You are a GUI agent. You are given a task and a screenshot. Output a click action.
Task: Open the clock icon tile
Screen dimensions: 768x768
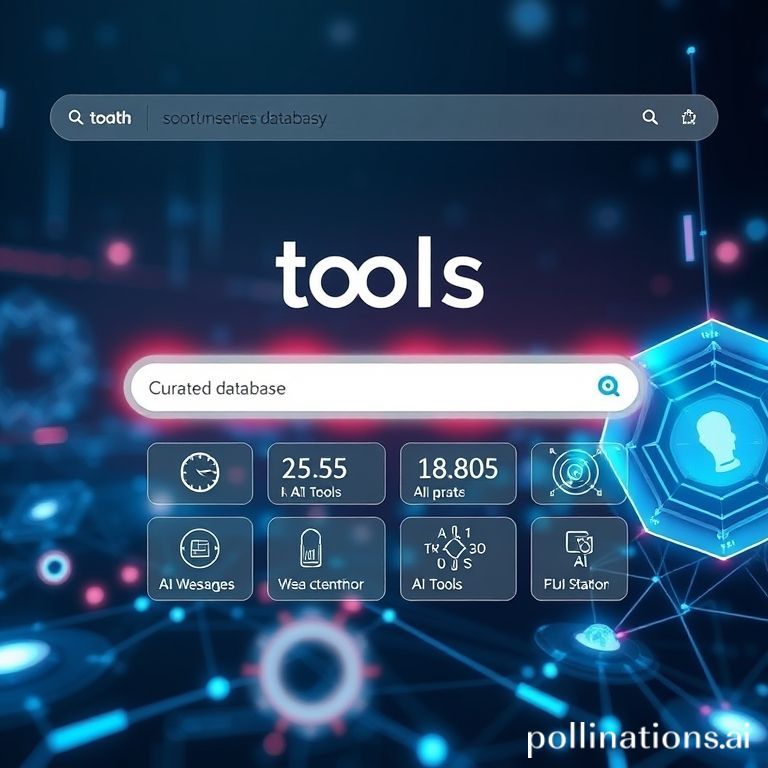point(199,472)
